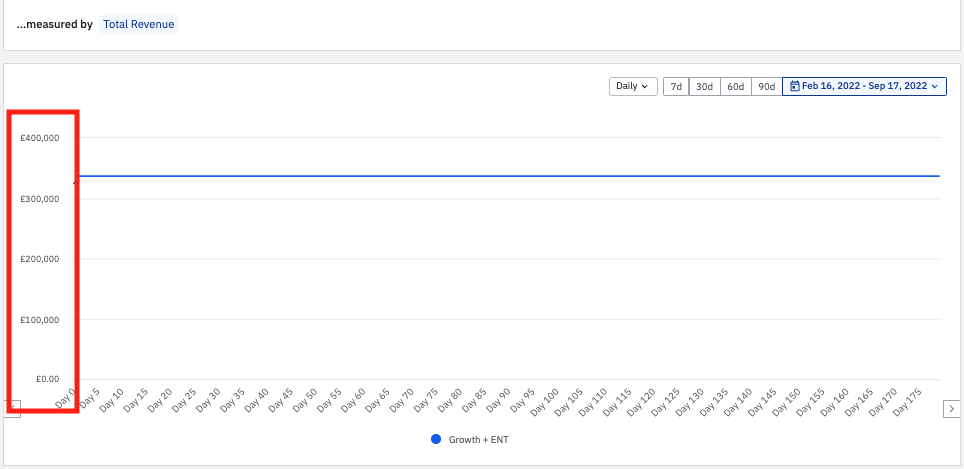Select the 30d time range
Image resolution: width=964 pixels, height=469 pixels.
[x=704, y=87]
